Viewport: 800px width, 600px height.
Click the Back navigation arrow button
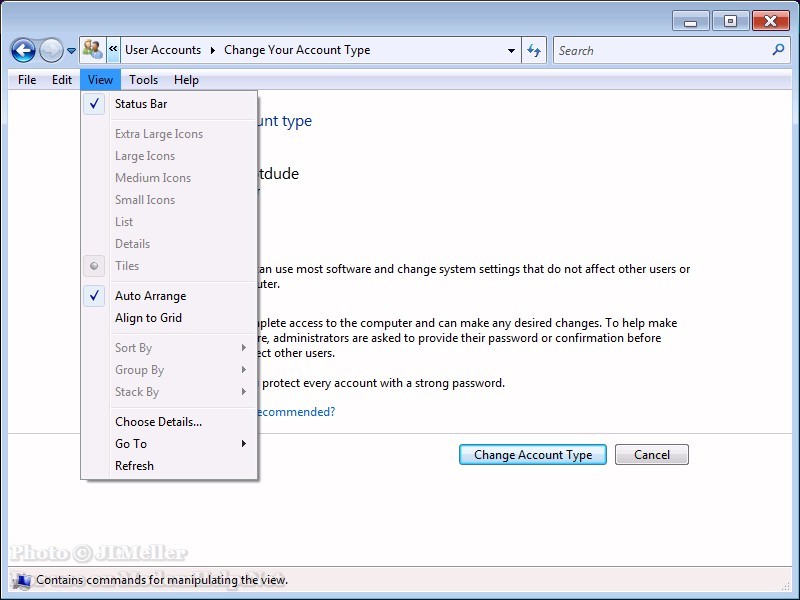pyautogui.click(x=23, y=50)
